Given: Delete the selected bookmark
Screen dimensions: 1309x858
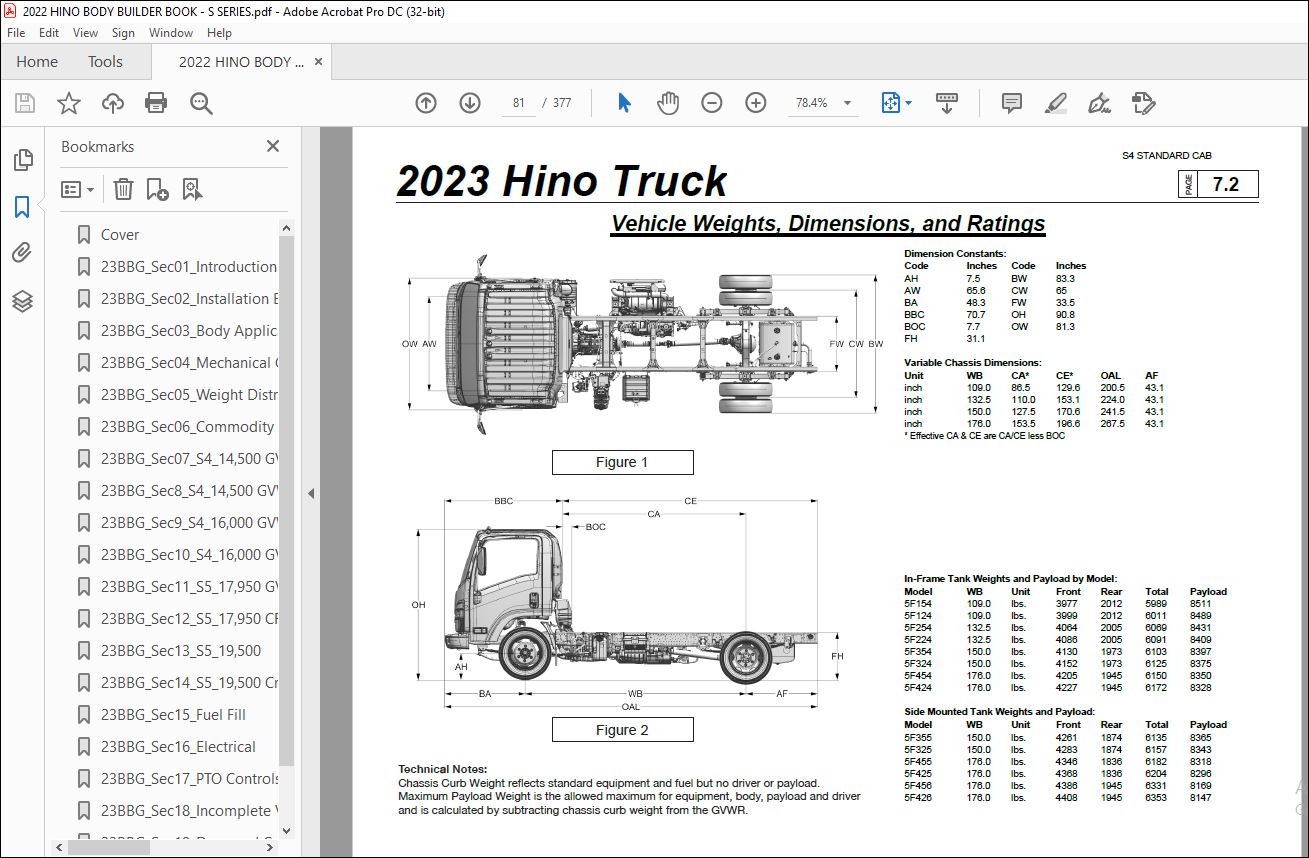Looking at the screenshot, I should tap(123, 189).
